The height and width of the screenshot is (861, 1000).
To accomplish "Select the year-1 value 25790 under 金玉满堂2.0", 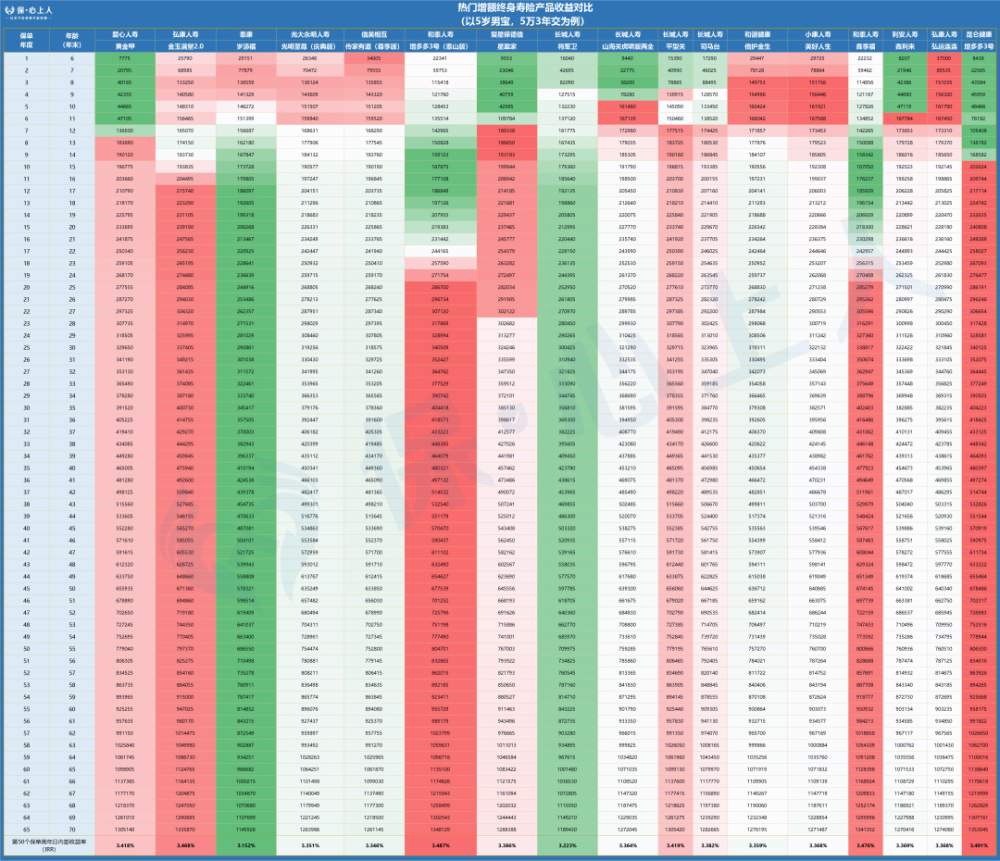I will tap(186, 58).
